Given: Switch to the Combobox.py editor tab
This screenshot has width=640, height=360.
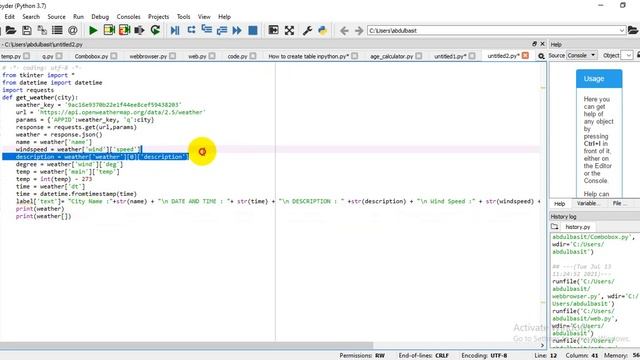Looking at the screenshot, I should tap(91, 56).
